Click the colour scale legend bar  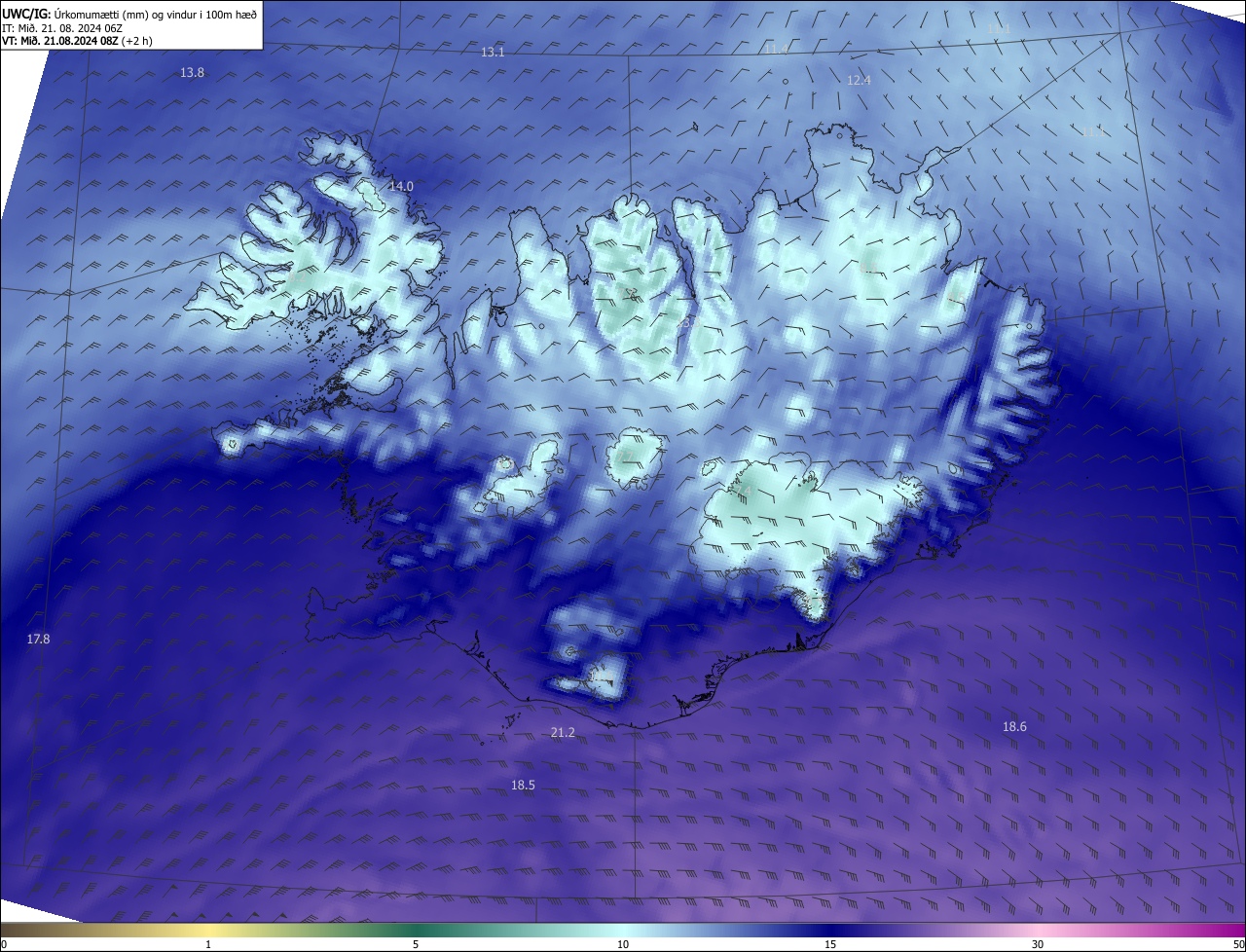(x=623, y=930)
